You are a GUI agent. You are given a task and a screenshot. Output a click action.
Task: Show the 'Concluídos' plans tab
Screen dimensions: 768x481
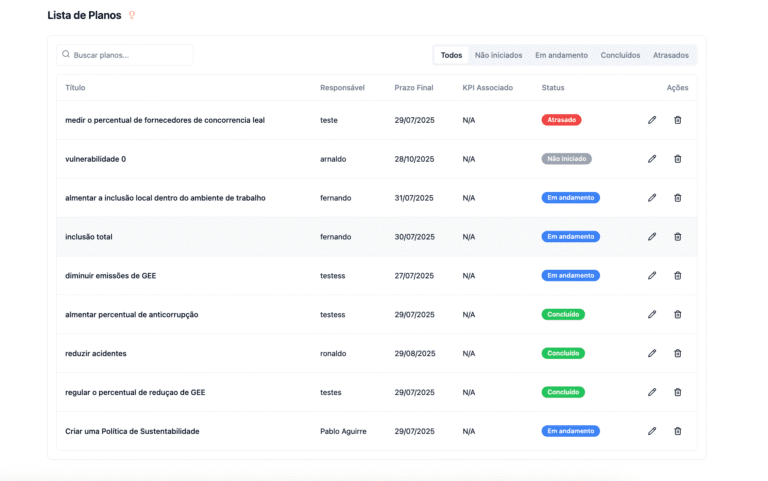pyautogui.click(x=620, y=55)
